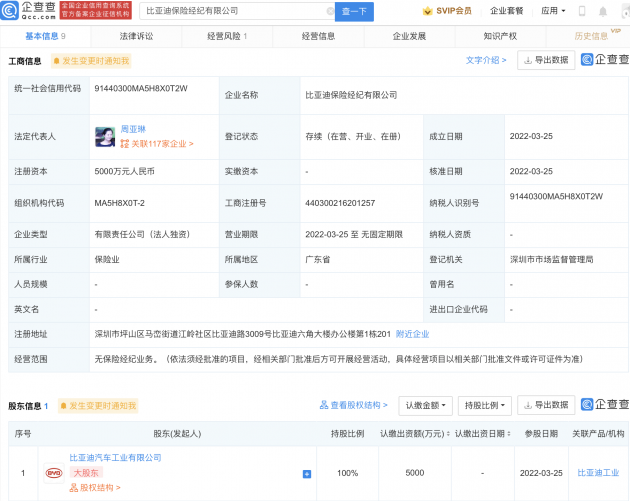
Task: Switch to 法律诉讼 tab
Action: pyautogui.click(x=136, y=36)
